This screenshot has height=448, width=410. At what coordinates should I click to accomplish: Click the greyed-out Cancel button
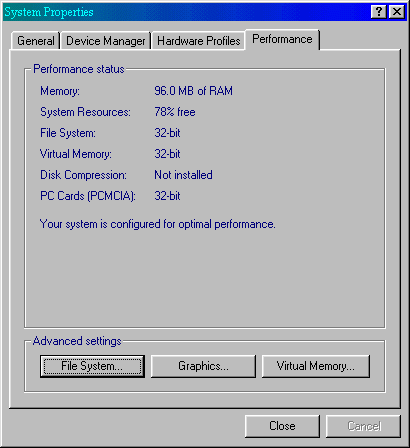click(x=363, y=426)
